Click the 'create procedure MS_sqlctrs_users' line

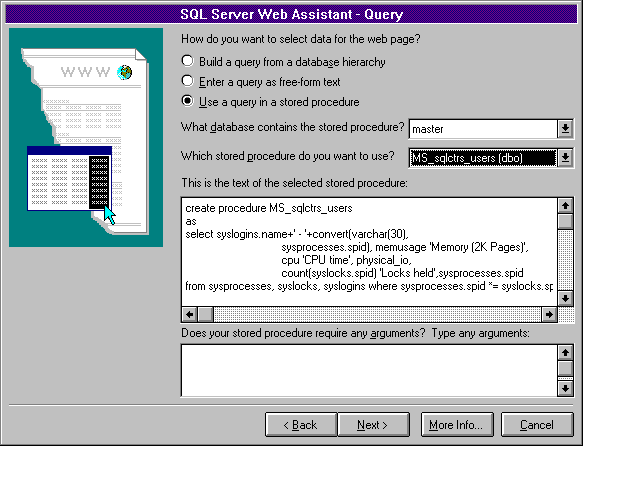269,208
